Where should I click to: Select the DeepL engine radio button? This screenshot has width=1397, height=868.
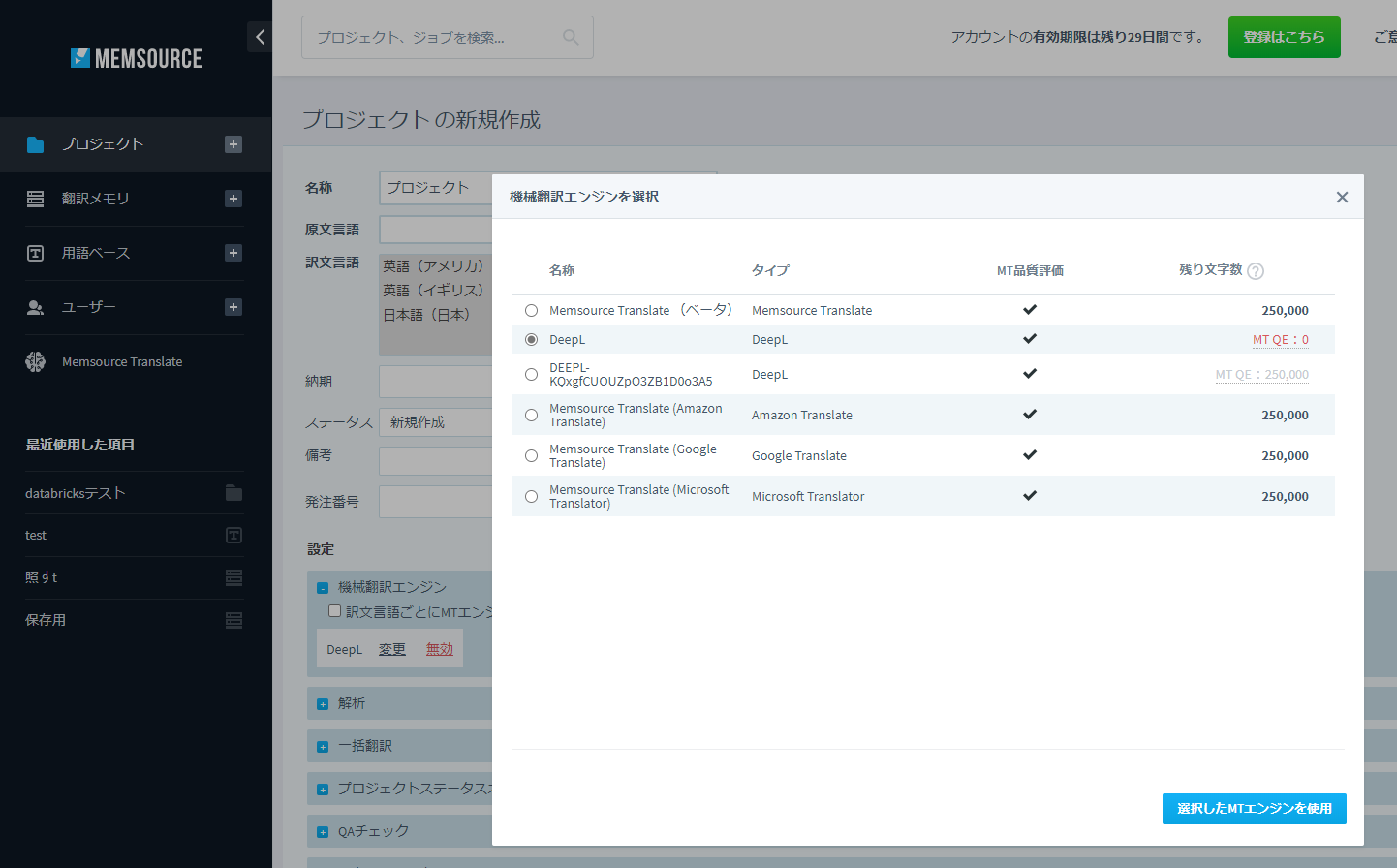tap(531, 339)
